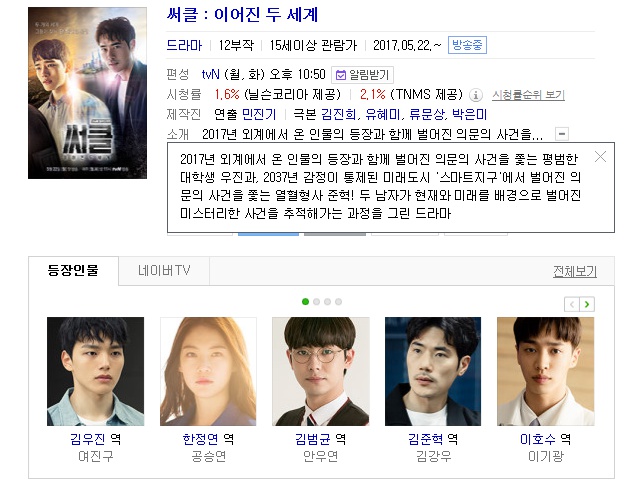Click the 알림받기 alarm button
632x481 pixels.
362,75
